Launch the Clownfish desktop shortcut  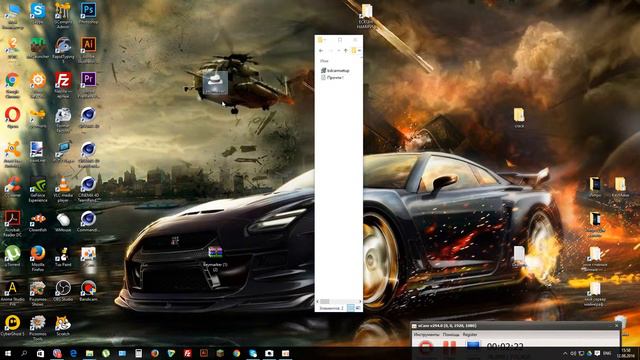(38, 222)
